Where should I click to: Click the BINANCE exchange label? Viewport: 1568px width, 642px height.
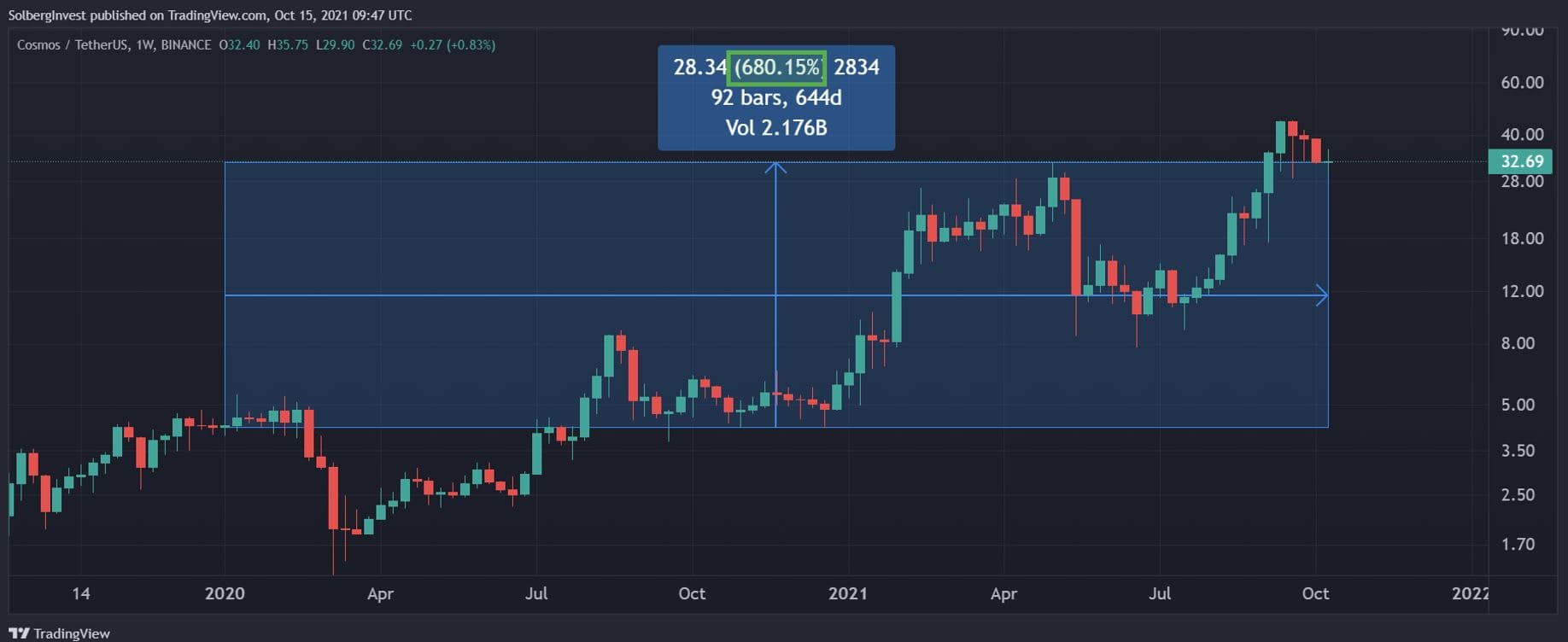(186, 44)
